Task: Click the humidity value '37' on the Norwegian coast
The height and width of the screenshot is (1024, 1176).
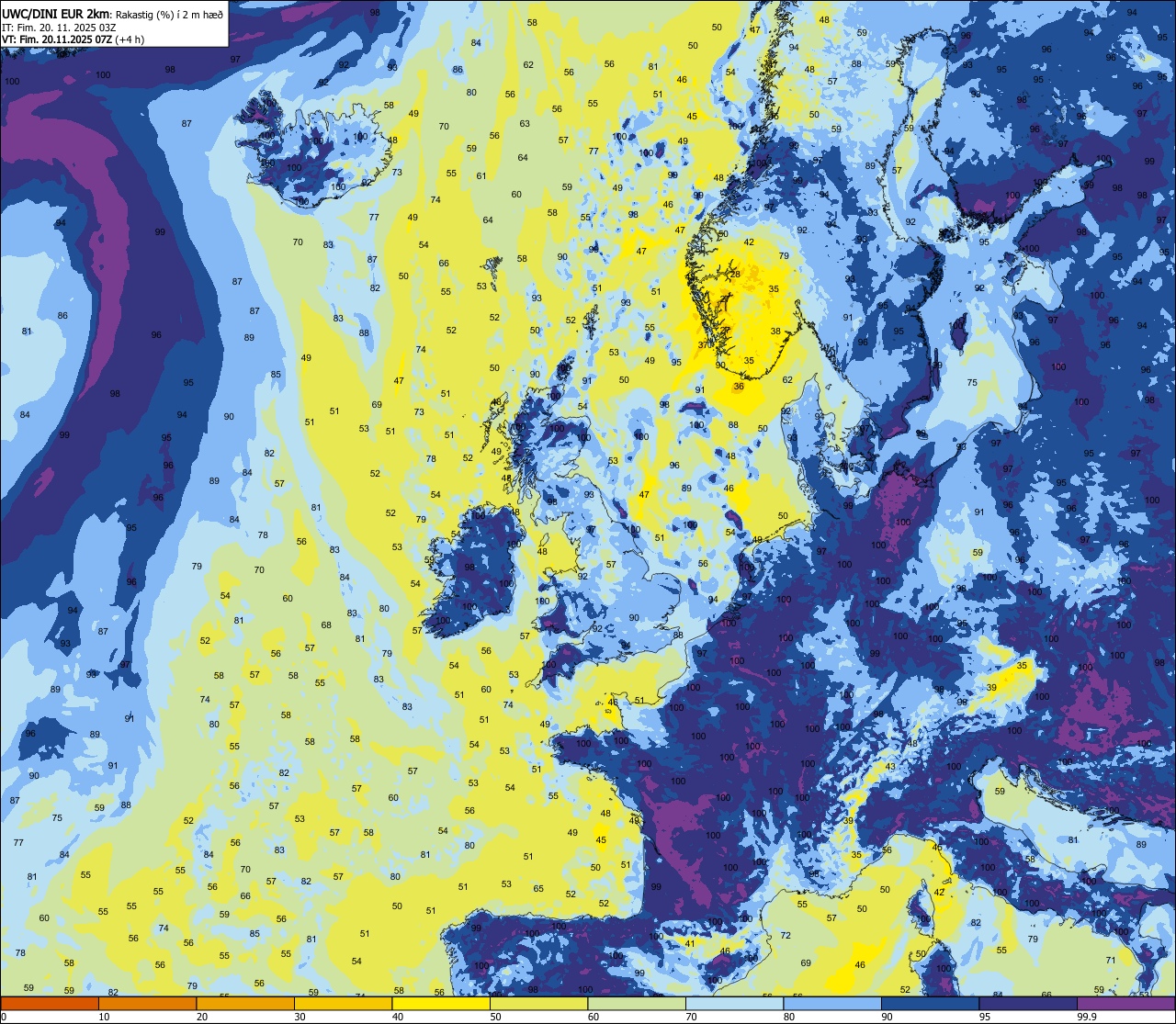Action: tap(704, 344)
